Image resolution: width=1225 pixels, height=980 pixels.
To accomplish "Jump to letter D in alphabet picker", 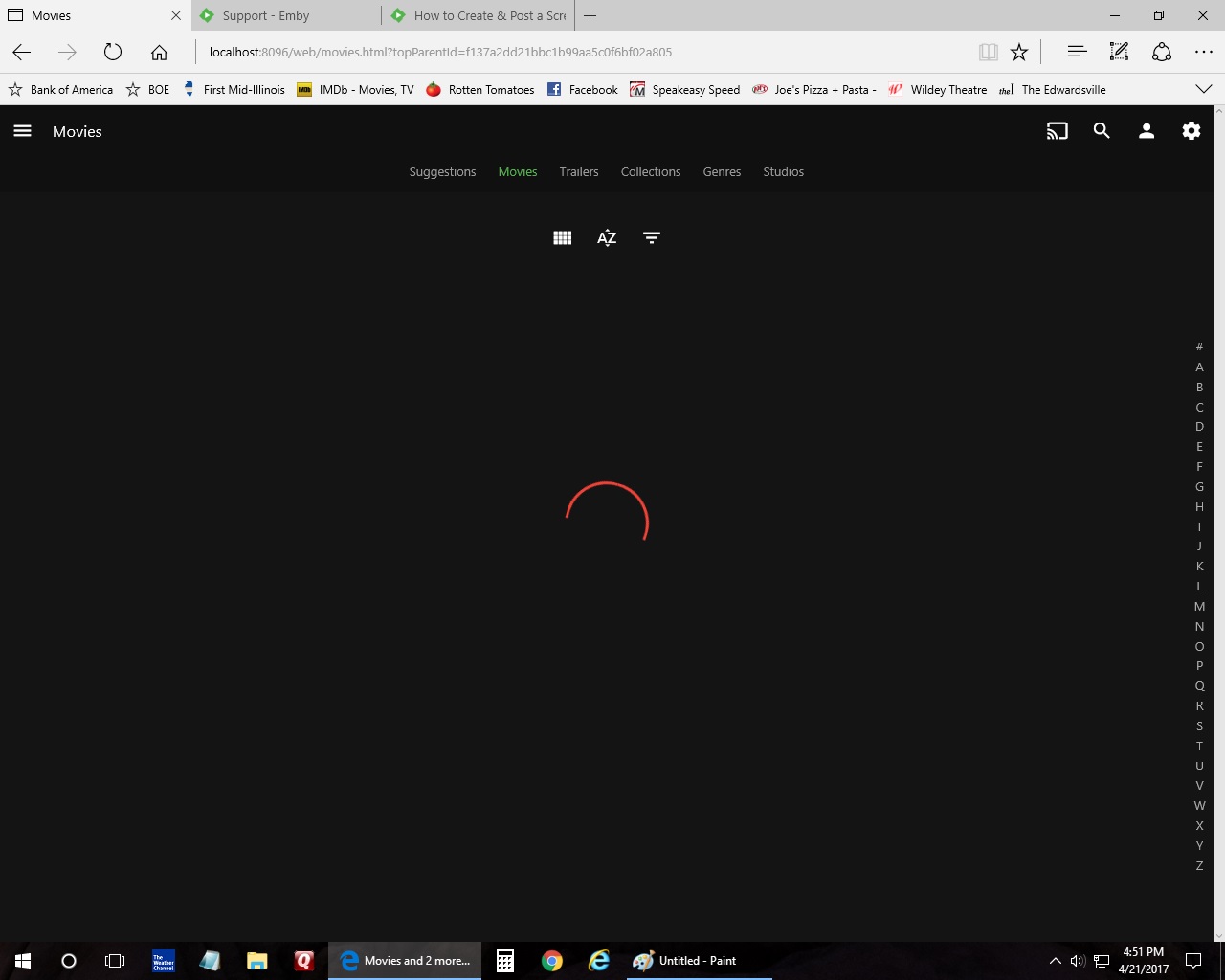I will [x=1199, y=427].
